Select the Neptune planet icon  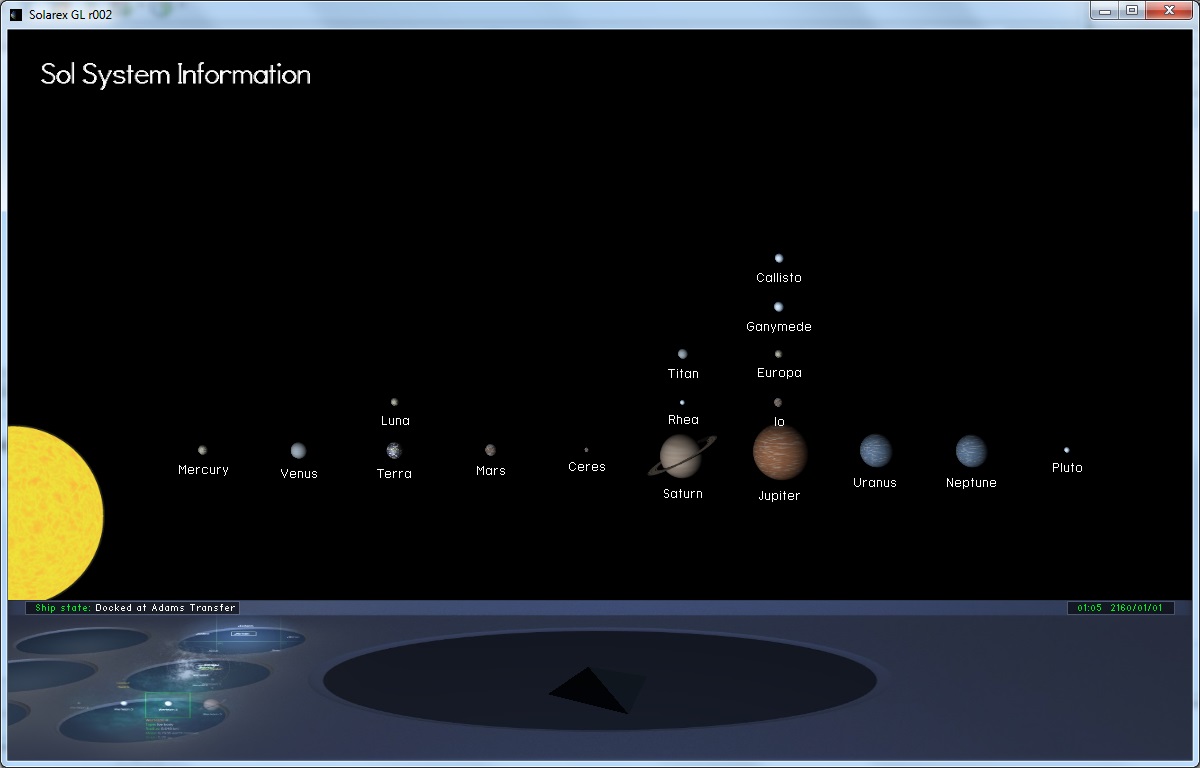[970, 451]
